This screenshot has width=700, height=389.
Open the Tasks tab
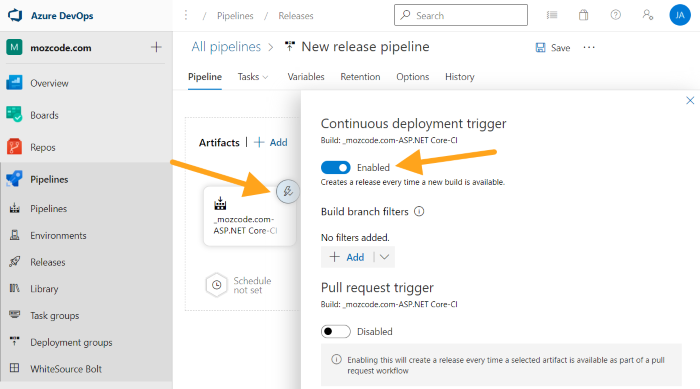tap(248, 77)
